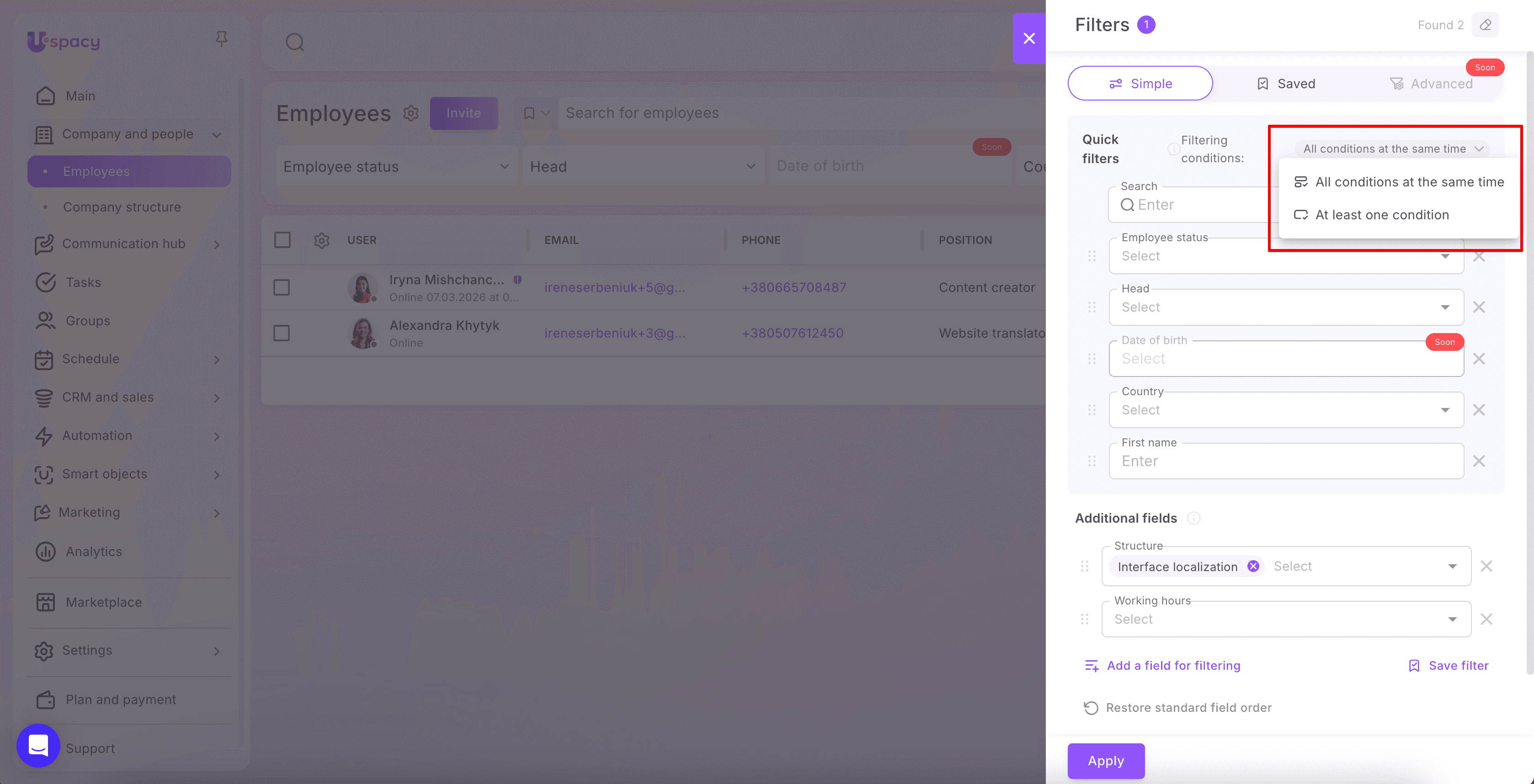Viewport: 1534px width, 784px height.
Task: Choose 'At least one condition' option
Action: pyautogui.click(x=1399, y=215)
